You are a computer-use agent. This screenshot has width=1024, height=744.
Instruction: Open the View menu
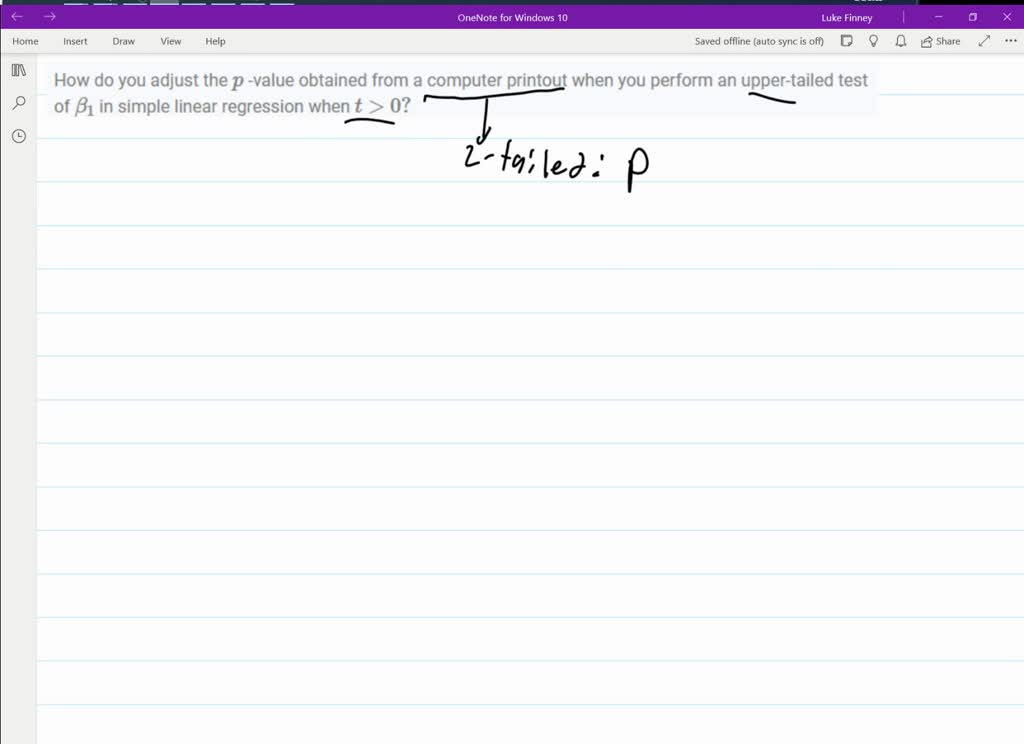tap(170, 41)
